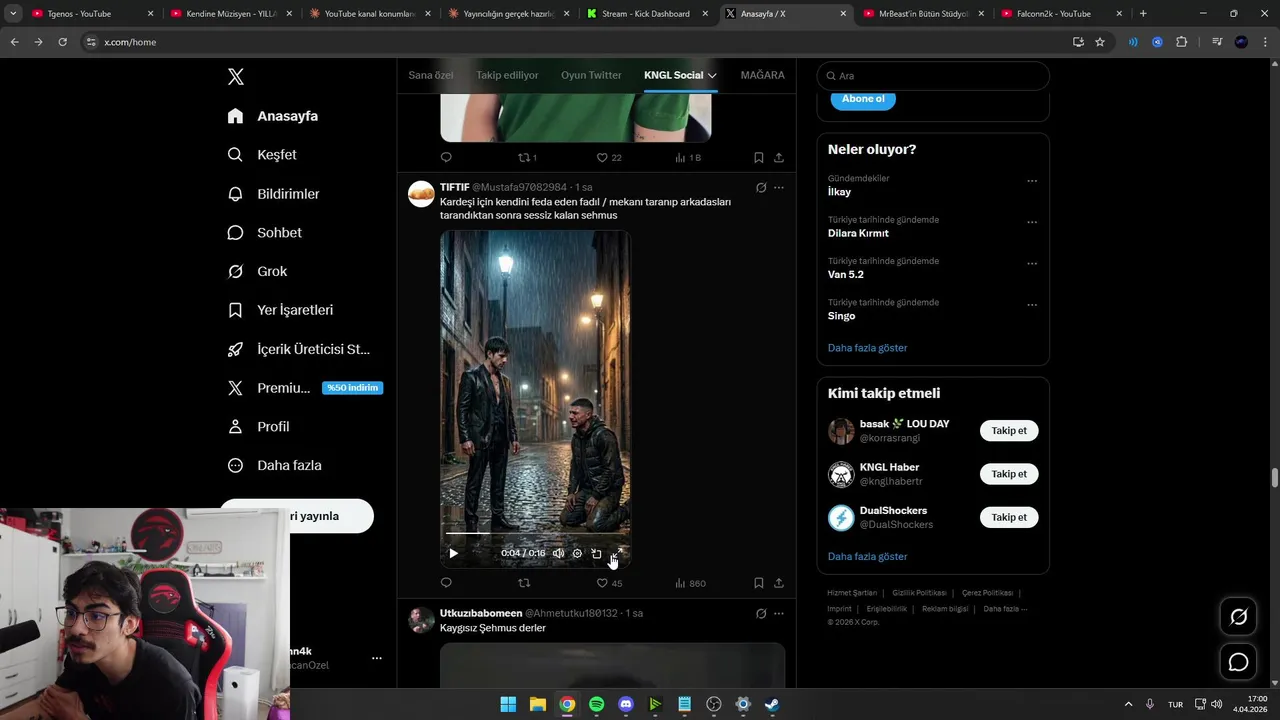
Task: Open floating Grok button
Action: point(1238,617)
